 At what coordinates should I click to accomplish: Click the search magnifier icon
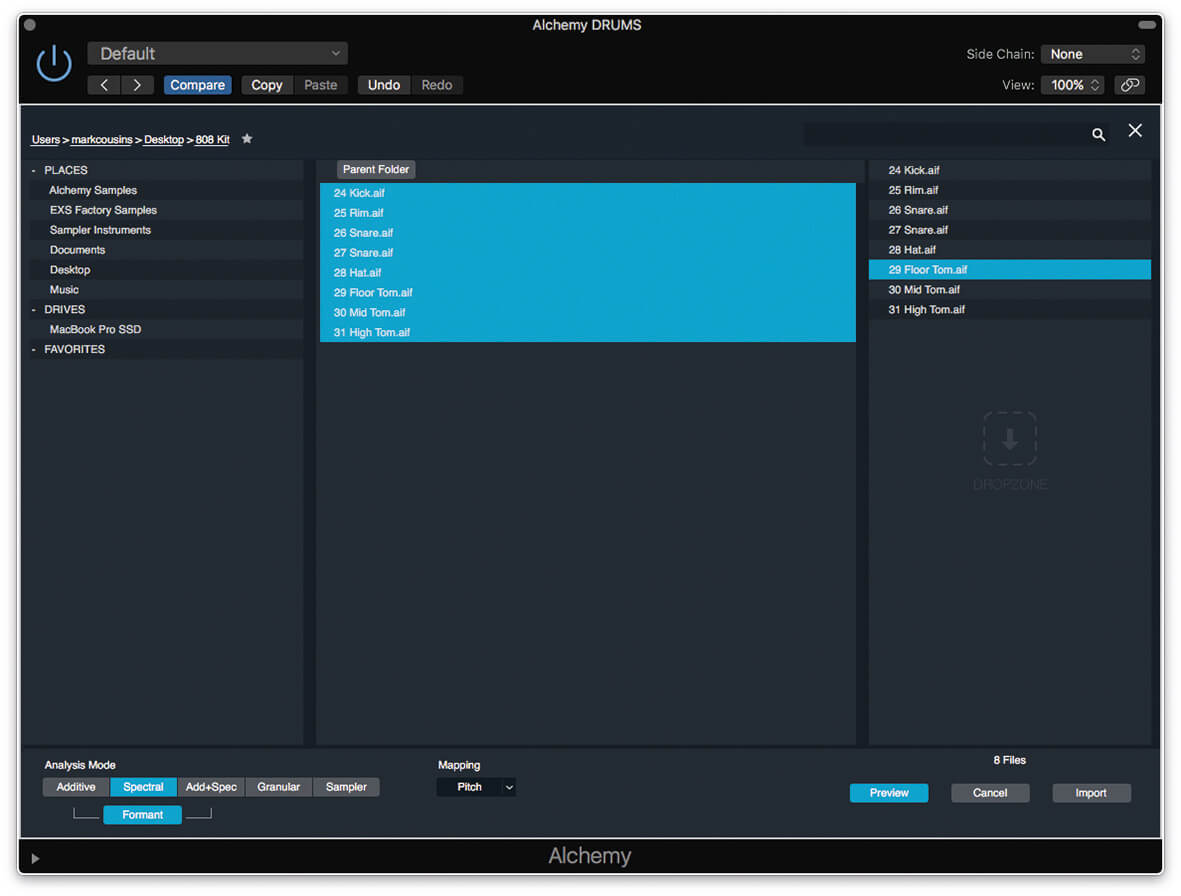1098,134
